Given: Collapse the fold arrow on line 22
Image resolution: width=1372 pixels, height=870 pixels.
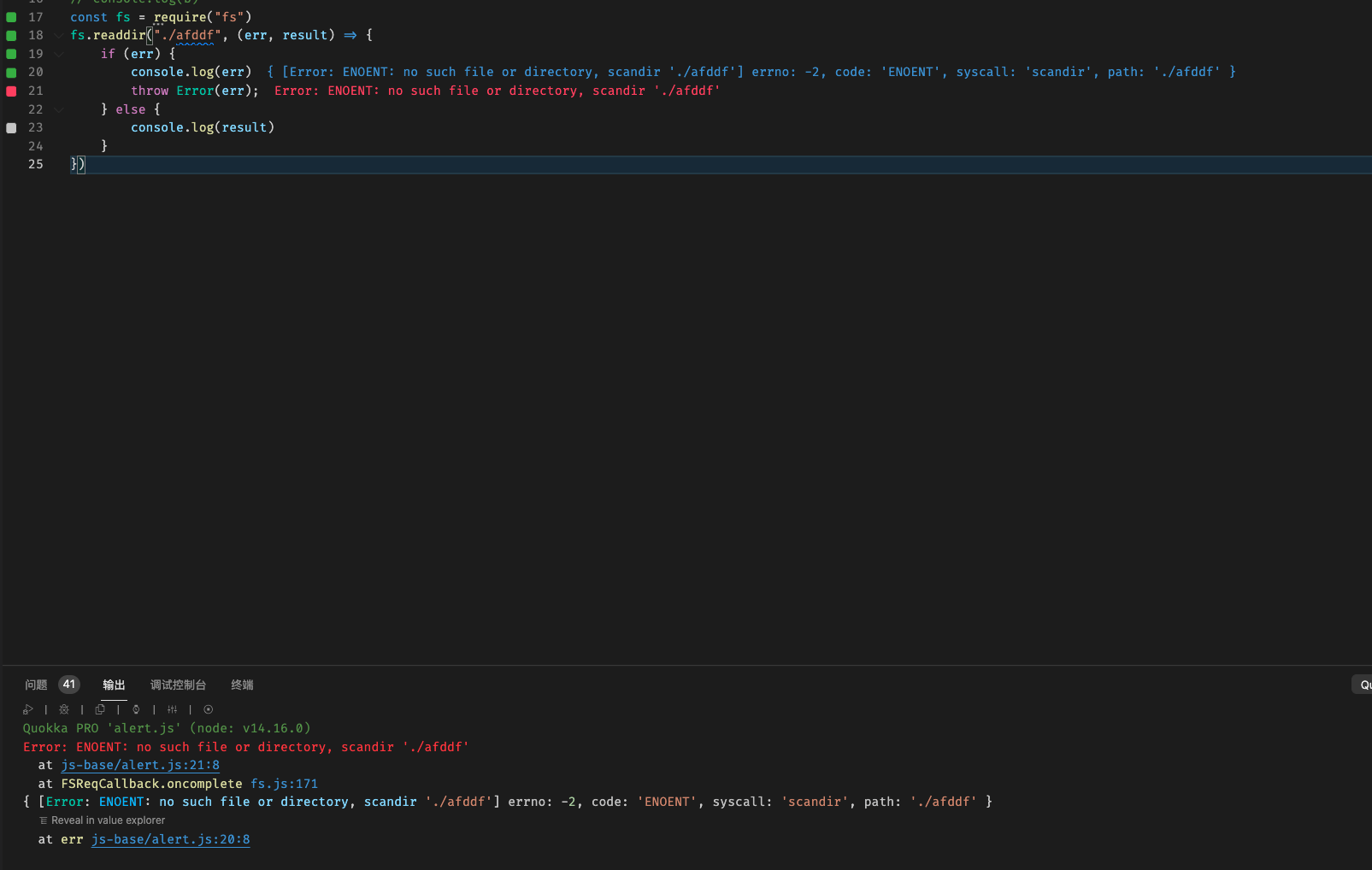Looking at the screenshot, I should coord(58,109).
